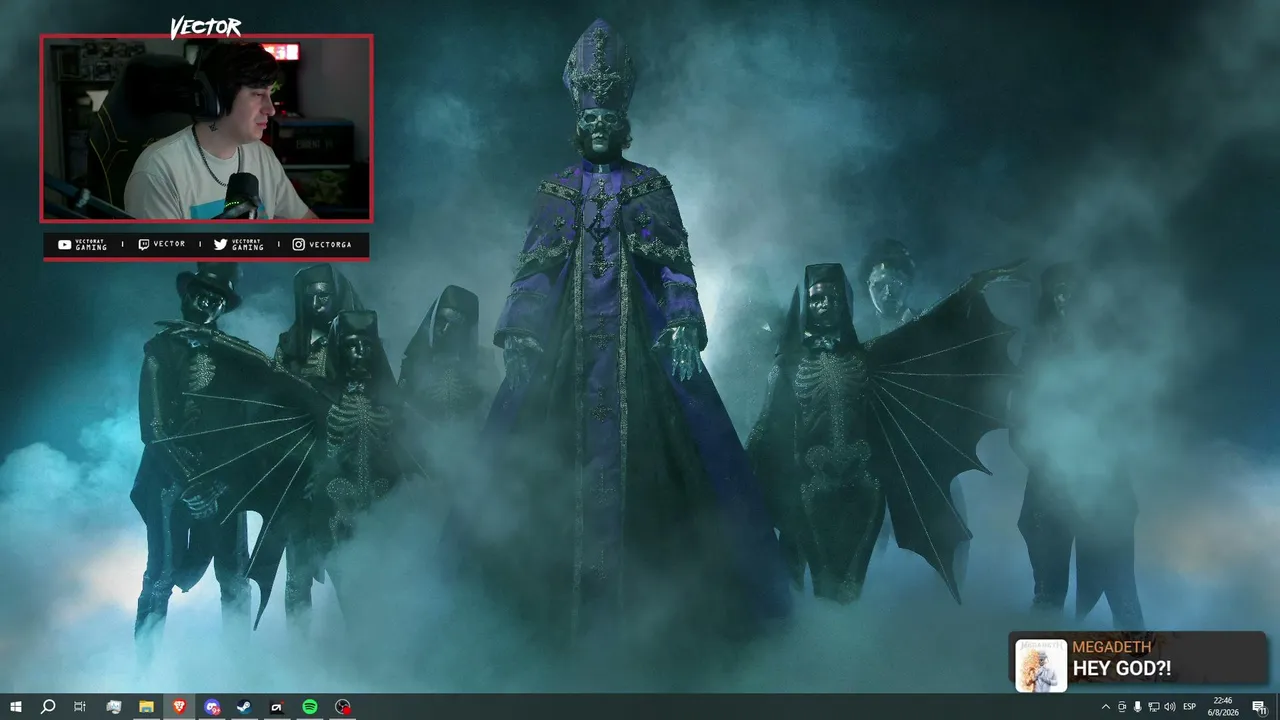Open taskbar search magnifier
The image size is (1280, 720).
pos(47,707)
